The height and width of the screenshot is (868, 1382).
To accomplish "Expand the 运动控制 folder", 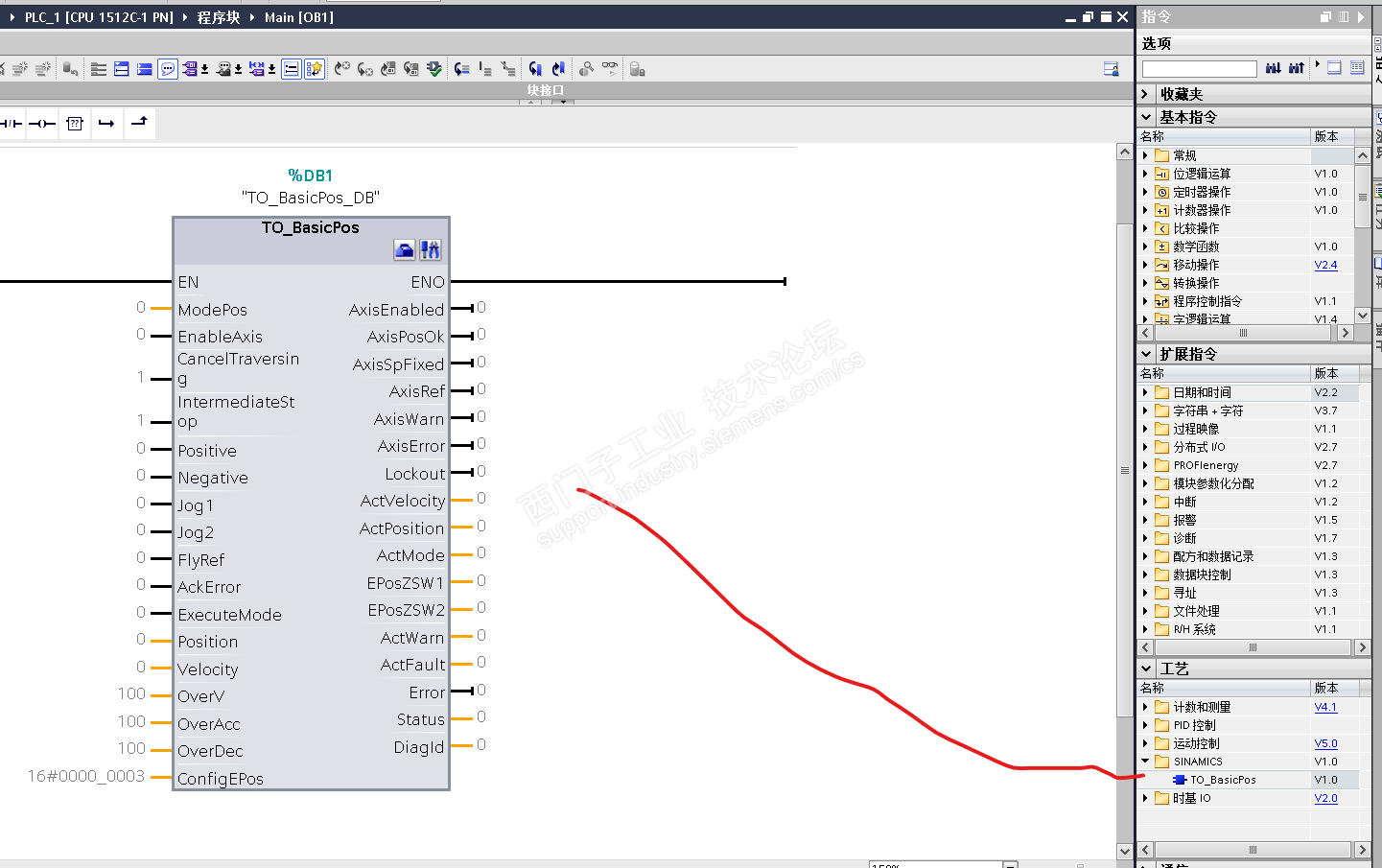I will click(x=1145, y=743).
